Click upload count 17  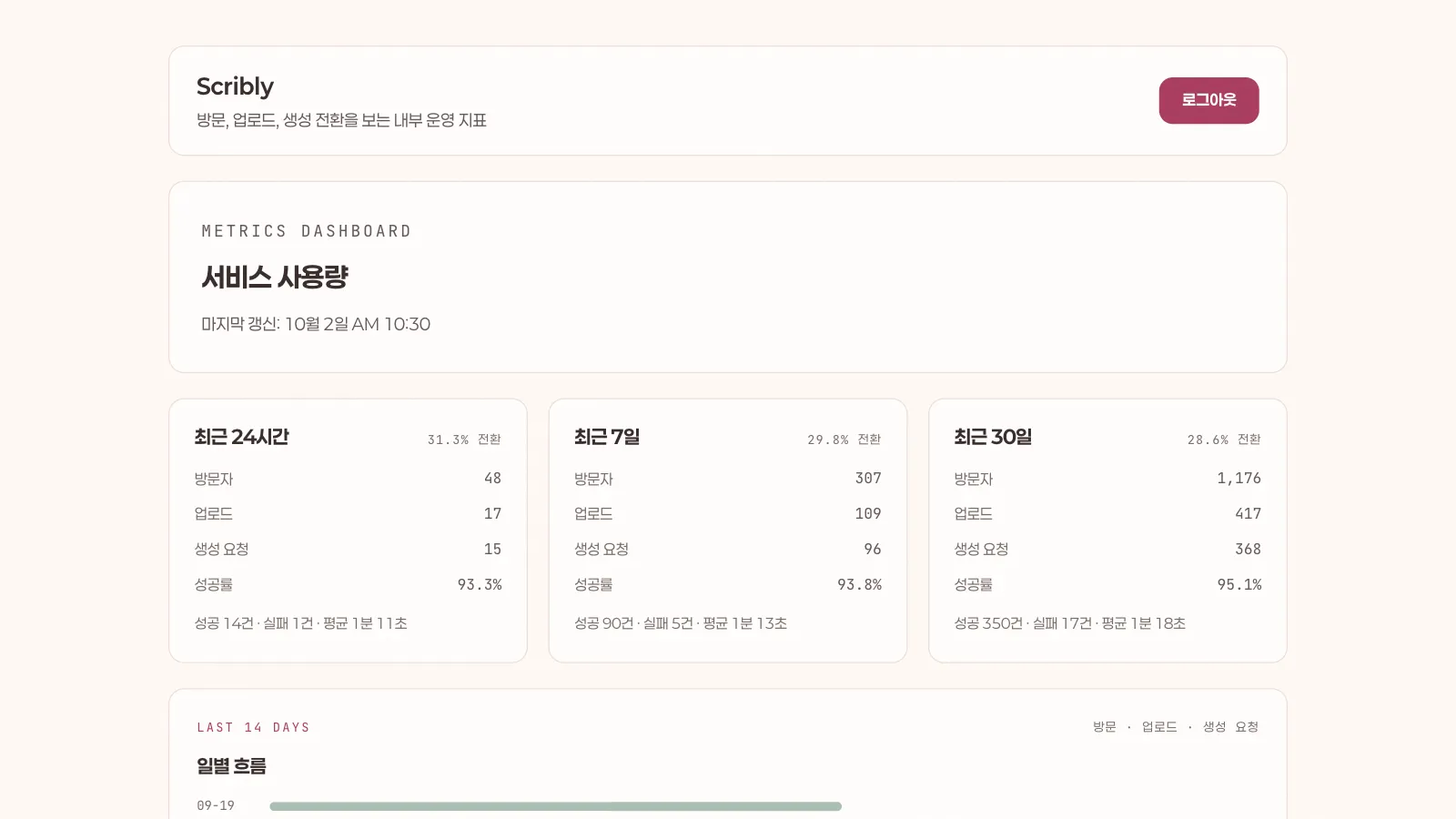(x=492, y=513)
